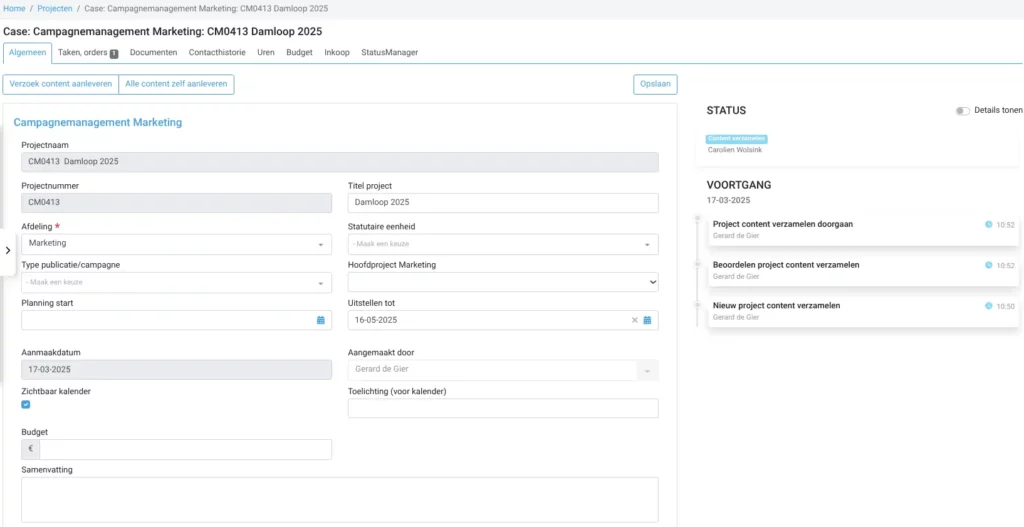
Task: Toggle the Details tonen switch
Action: (963, 111)
